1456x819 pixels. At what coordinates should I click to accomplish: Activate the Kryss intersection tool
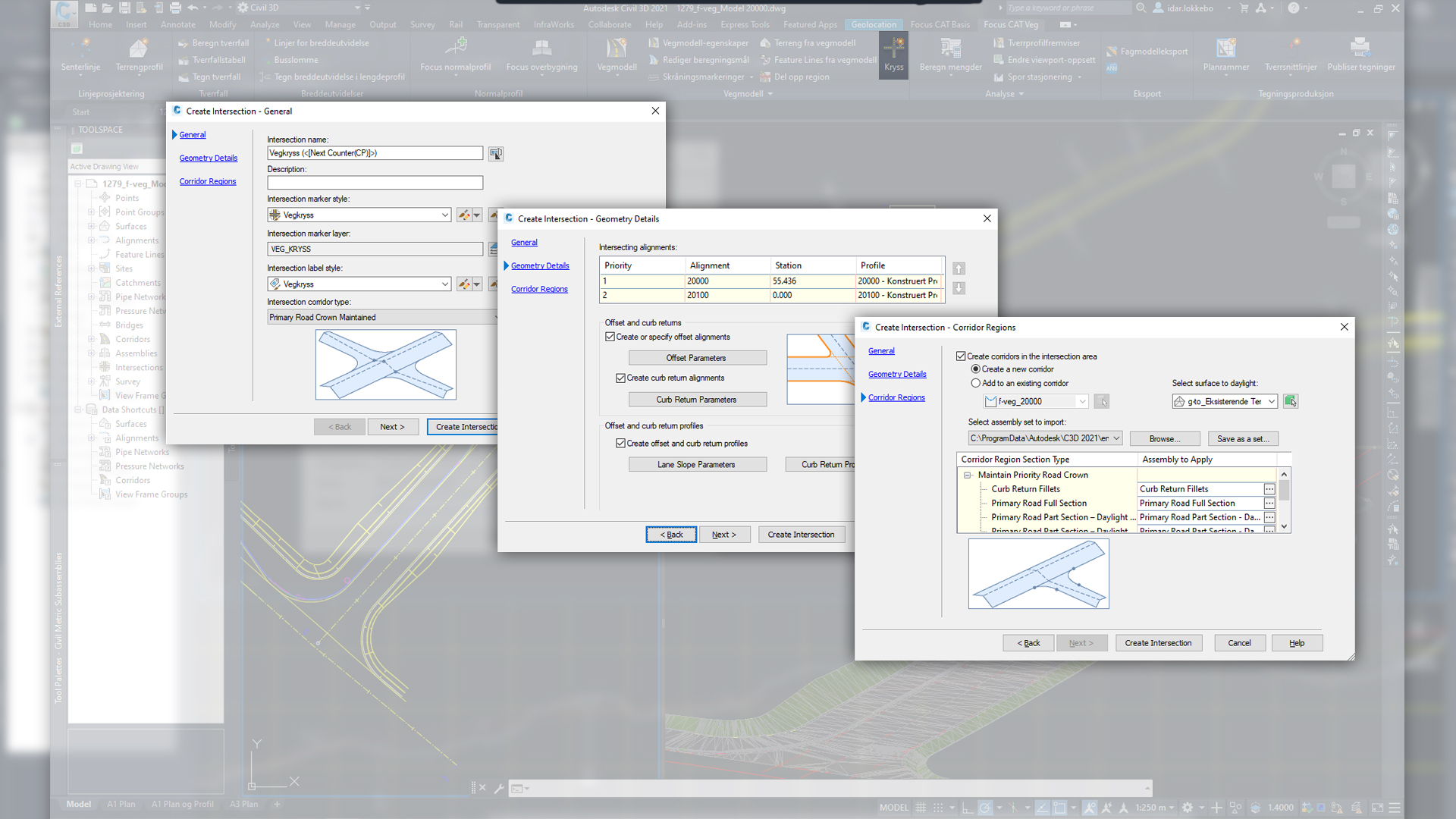[x=893, y=55]
